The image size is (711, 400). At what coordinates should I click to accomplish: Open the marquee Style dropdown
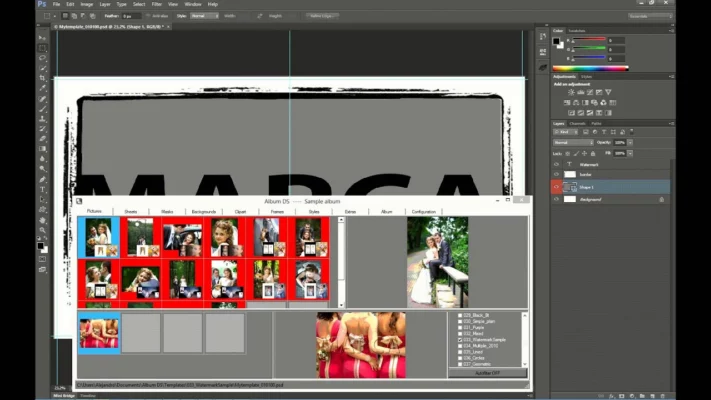(x=205, y=17)
